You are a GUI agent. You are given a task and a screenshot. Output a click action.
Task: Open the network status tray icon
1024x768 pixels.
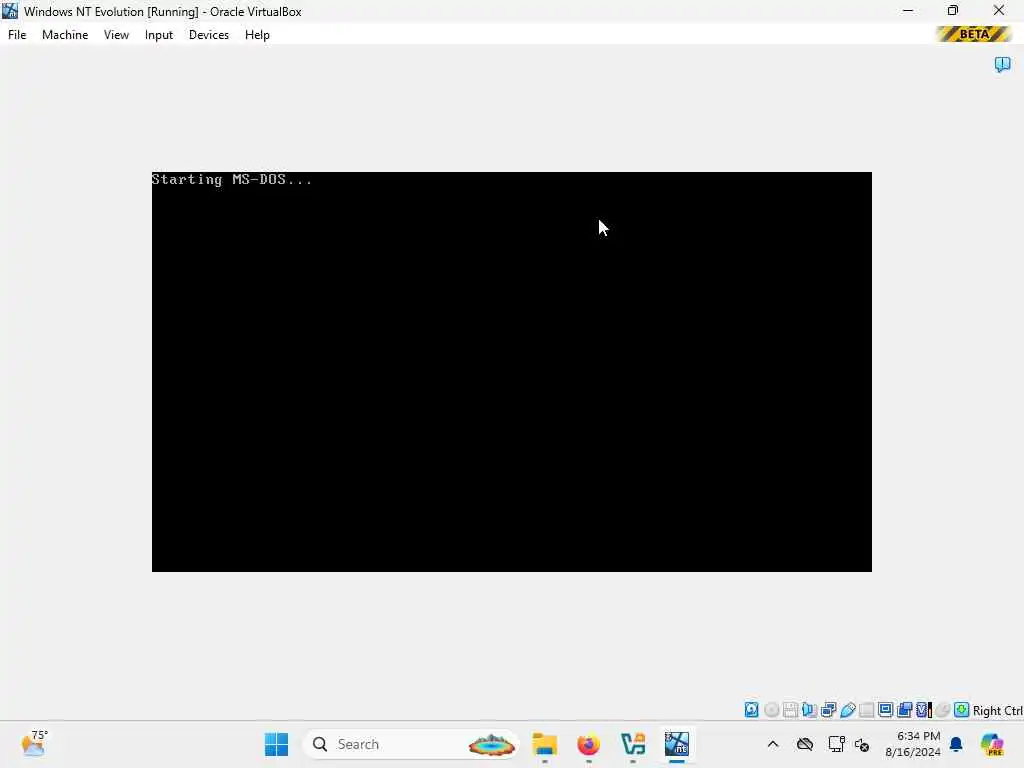coord(836,744)
